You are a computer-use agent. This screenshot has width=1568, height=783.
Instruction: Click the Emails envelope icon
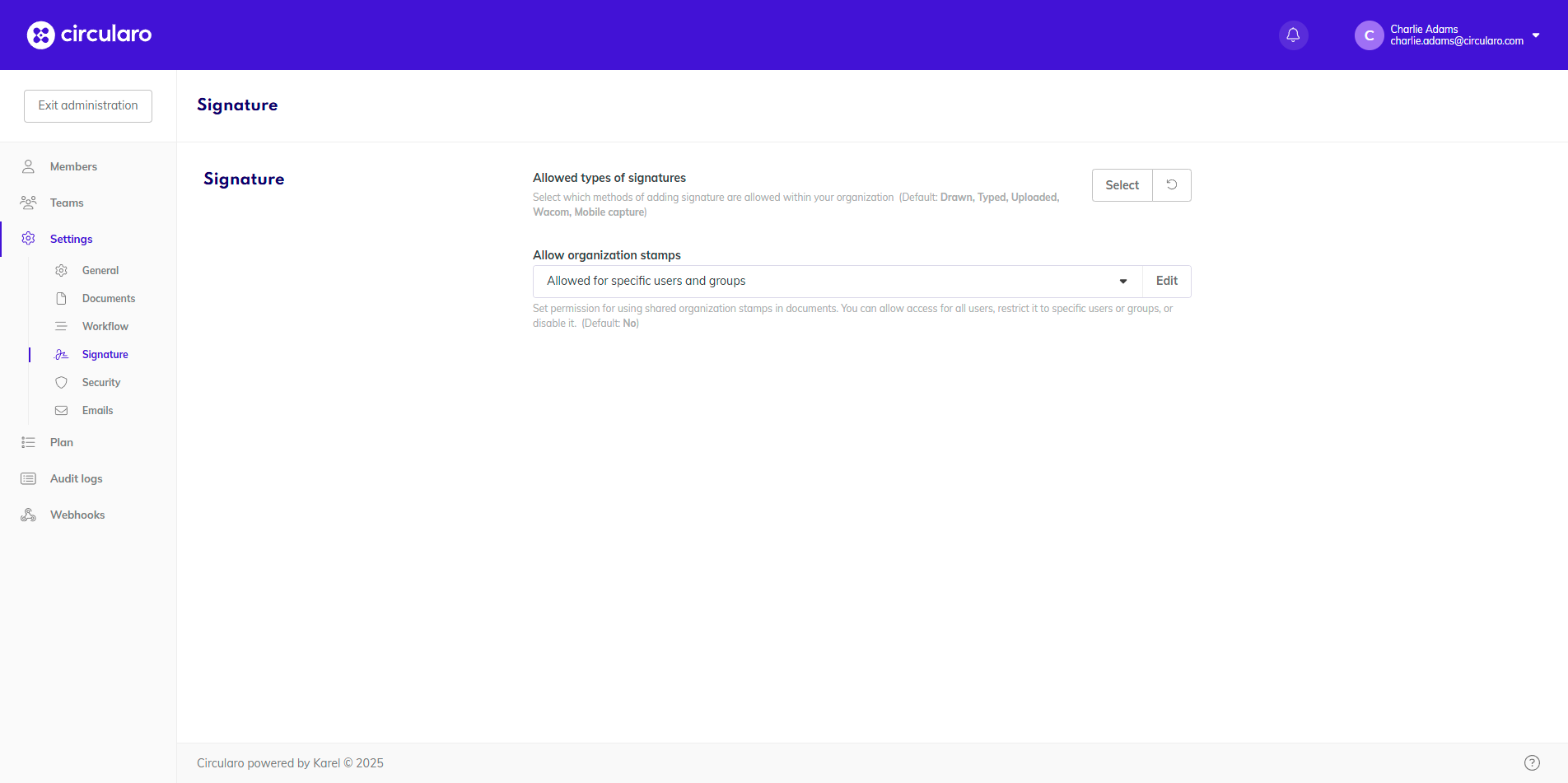(61, 410)
